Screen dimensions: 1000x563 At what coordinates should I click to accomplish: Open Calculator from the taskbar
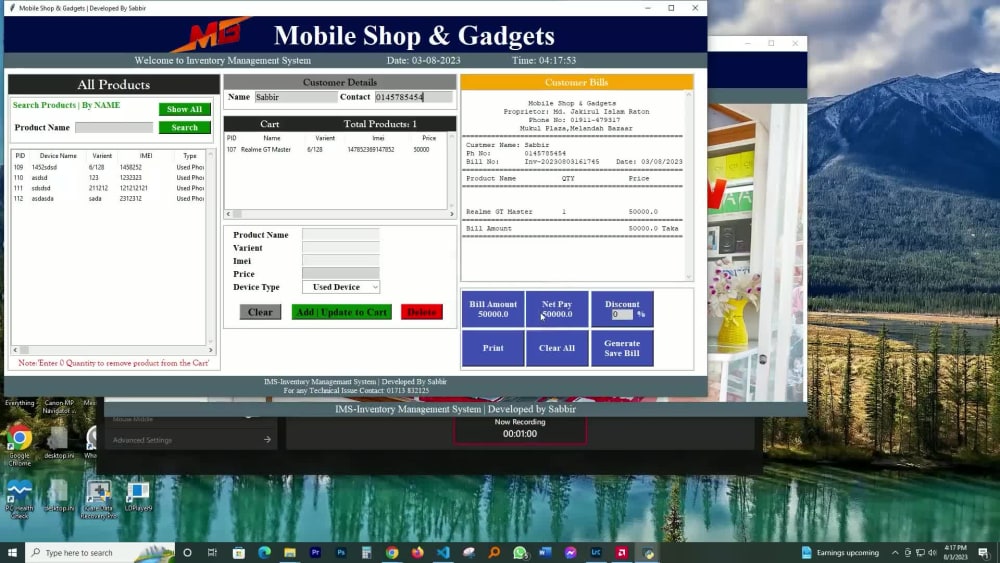click(366, 553)
